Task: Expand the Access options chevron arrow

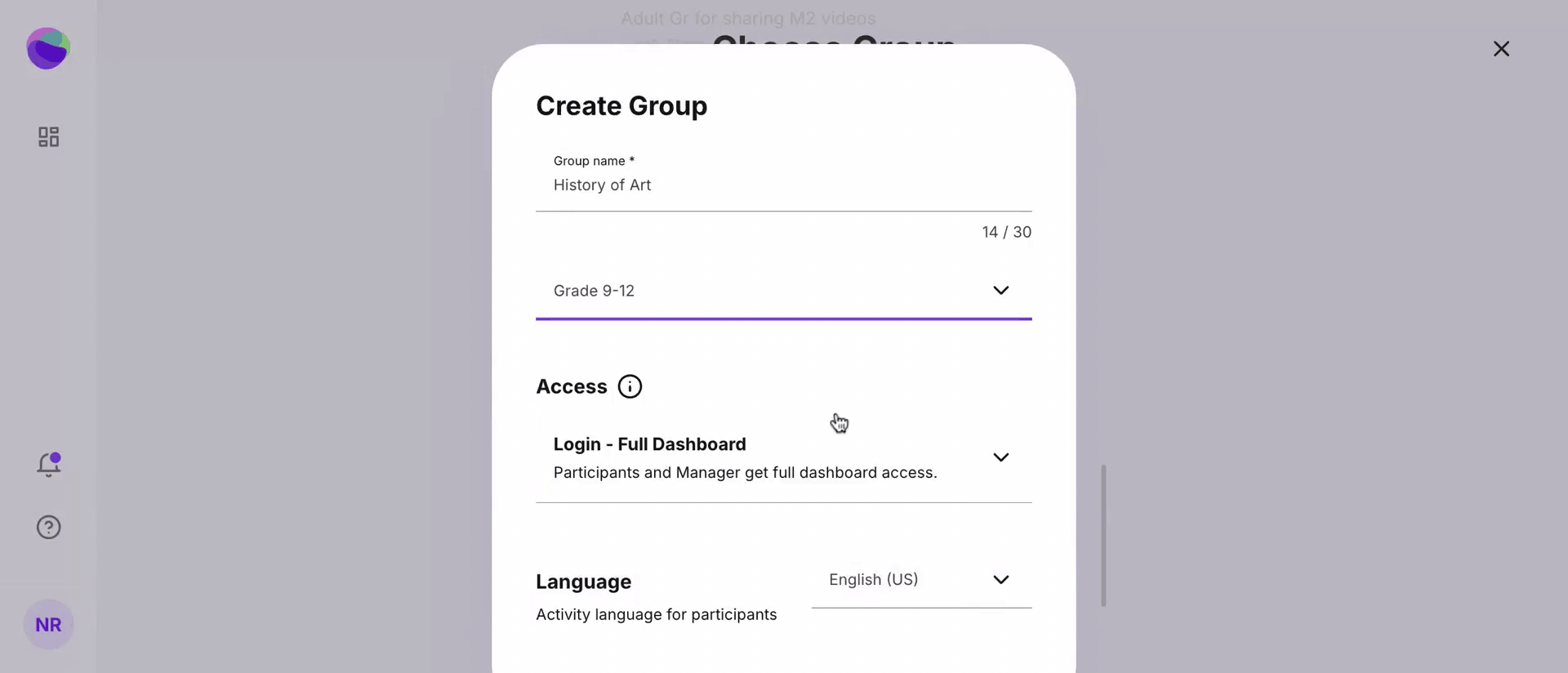Action: pyautogui.click(x=1000, y=457)
